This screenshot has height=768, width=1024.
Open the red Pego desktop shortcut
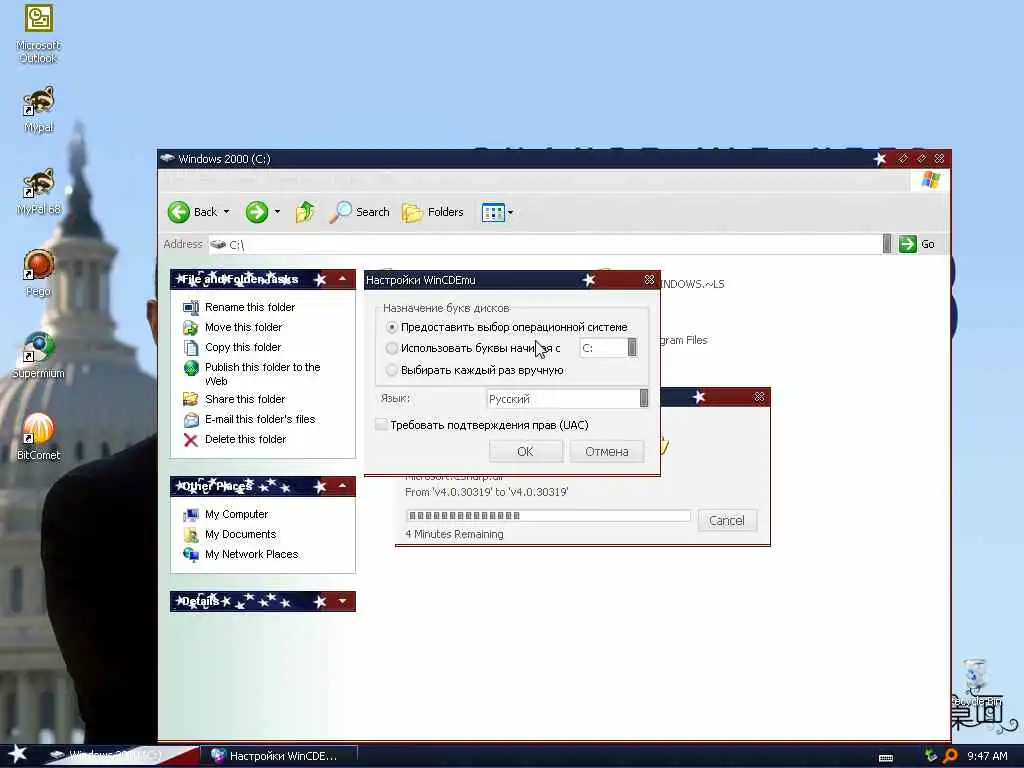(x=39, y=274)
